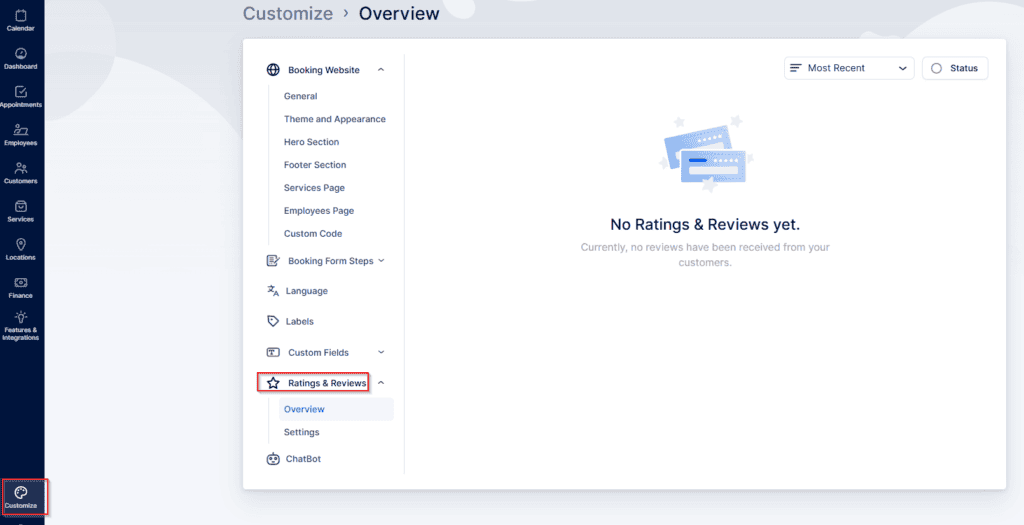Open the Customize palette icon
This screenshot has height=525, width=1024.
point(21,492)
